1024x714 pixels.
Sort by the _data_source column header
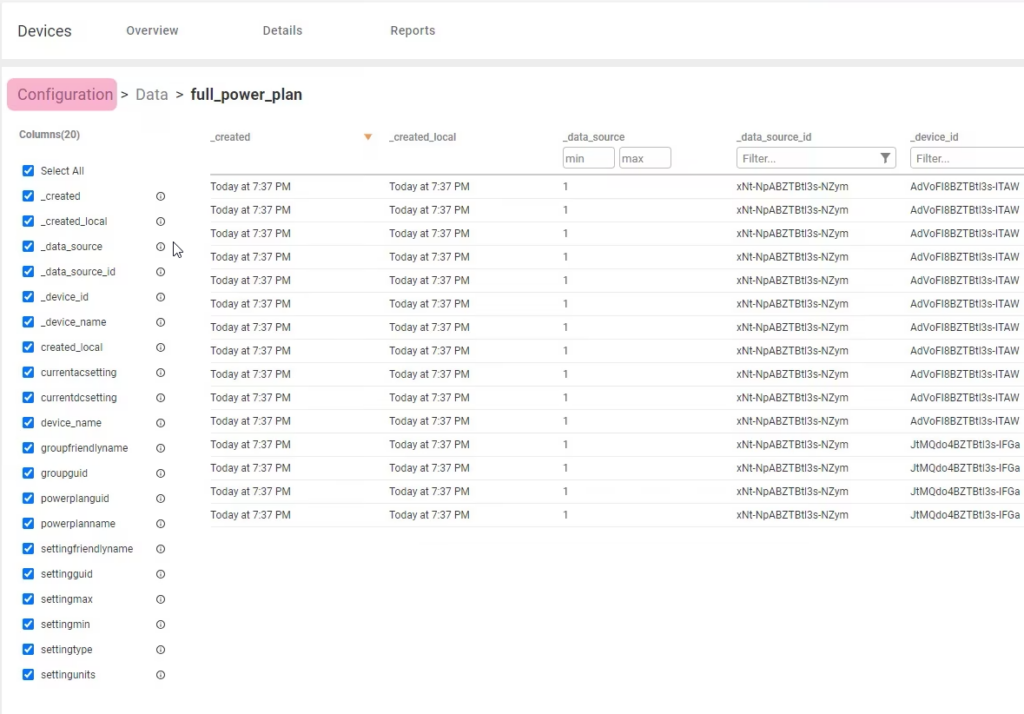593,137
